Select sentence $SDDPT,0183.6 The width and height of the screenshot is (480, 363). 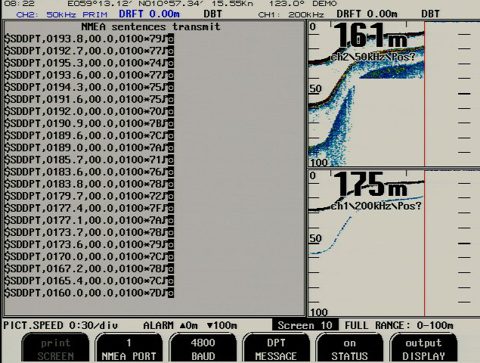89,172
